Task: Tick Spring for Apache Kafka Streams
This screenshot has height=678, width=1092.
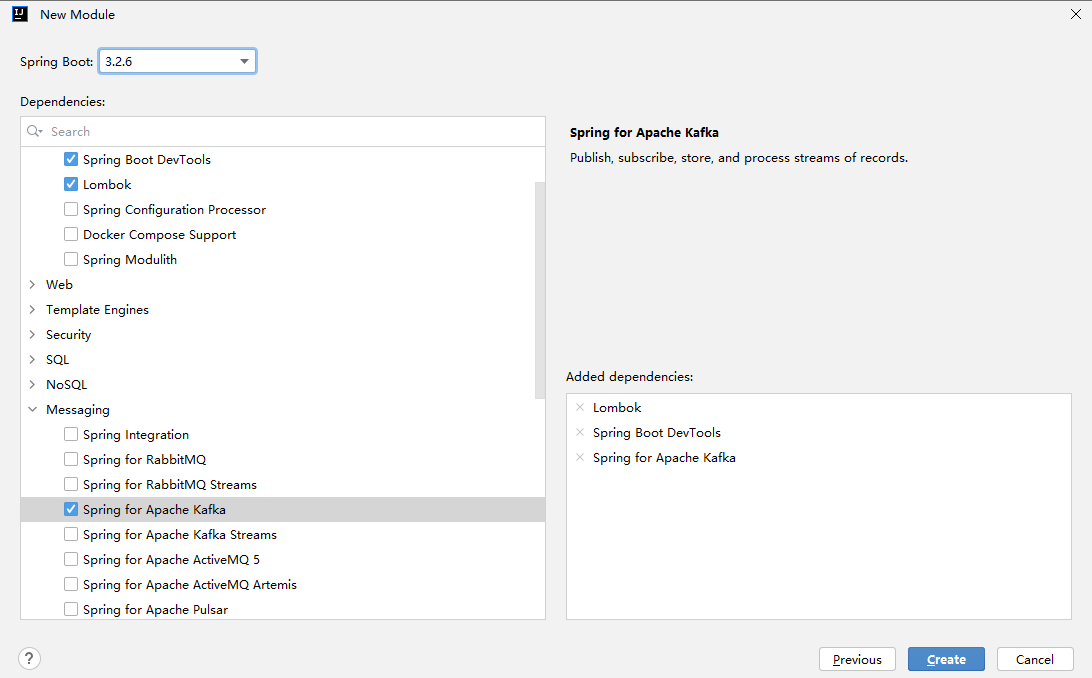Action: (71, 534)
